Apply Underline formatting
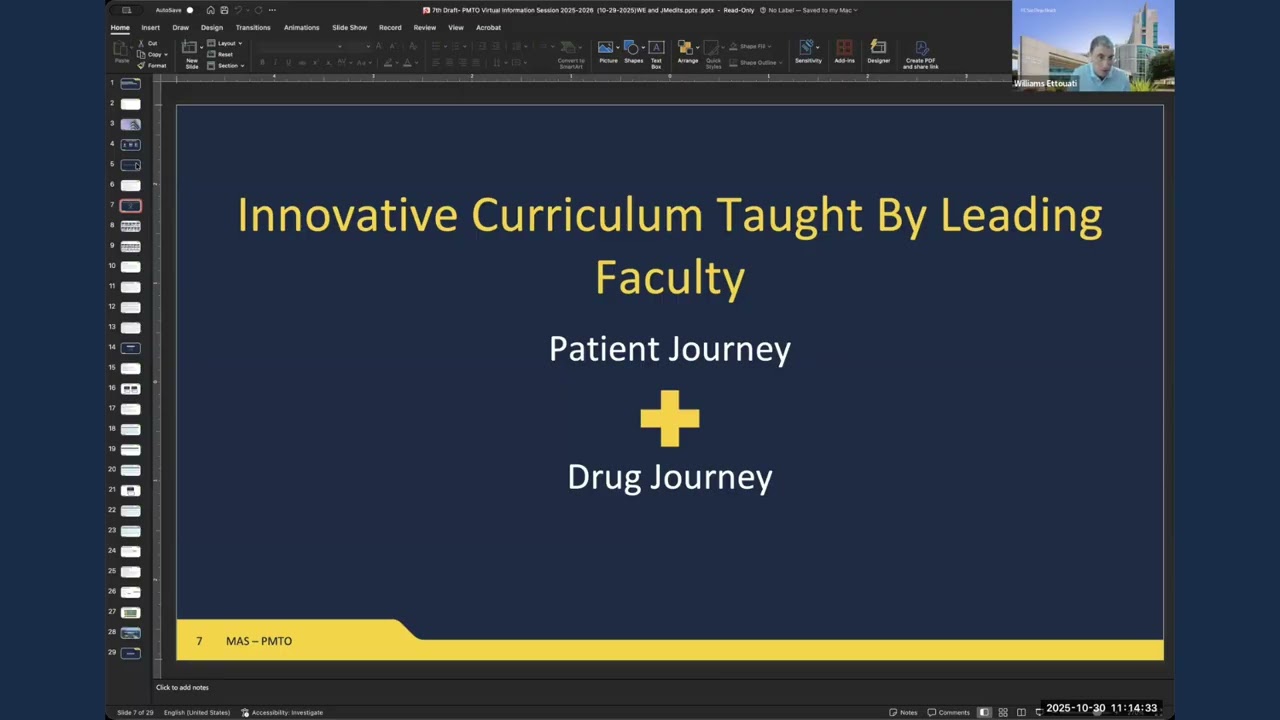 pyautogui.click(x=288, y=63)
